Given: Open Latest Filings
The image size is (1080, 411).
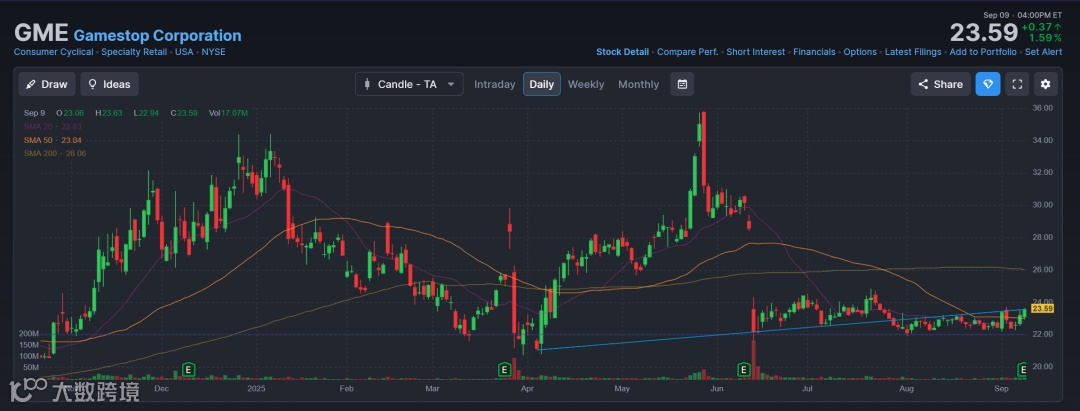Looking at the screenshot, I should pyautogui.click(x=913, y=52).
